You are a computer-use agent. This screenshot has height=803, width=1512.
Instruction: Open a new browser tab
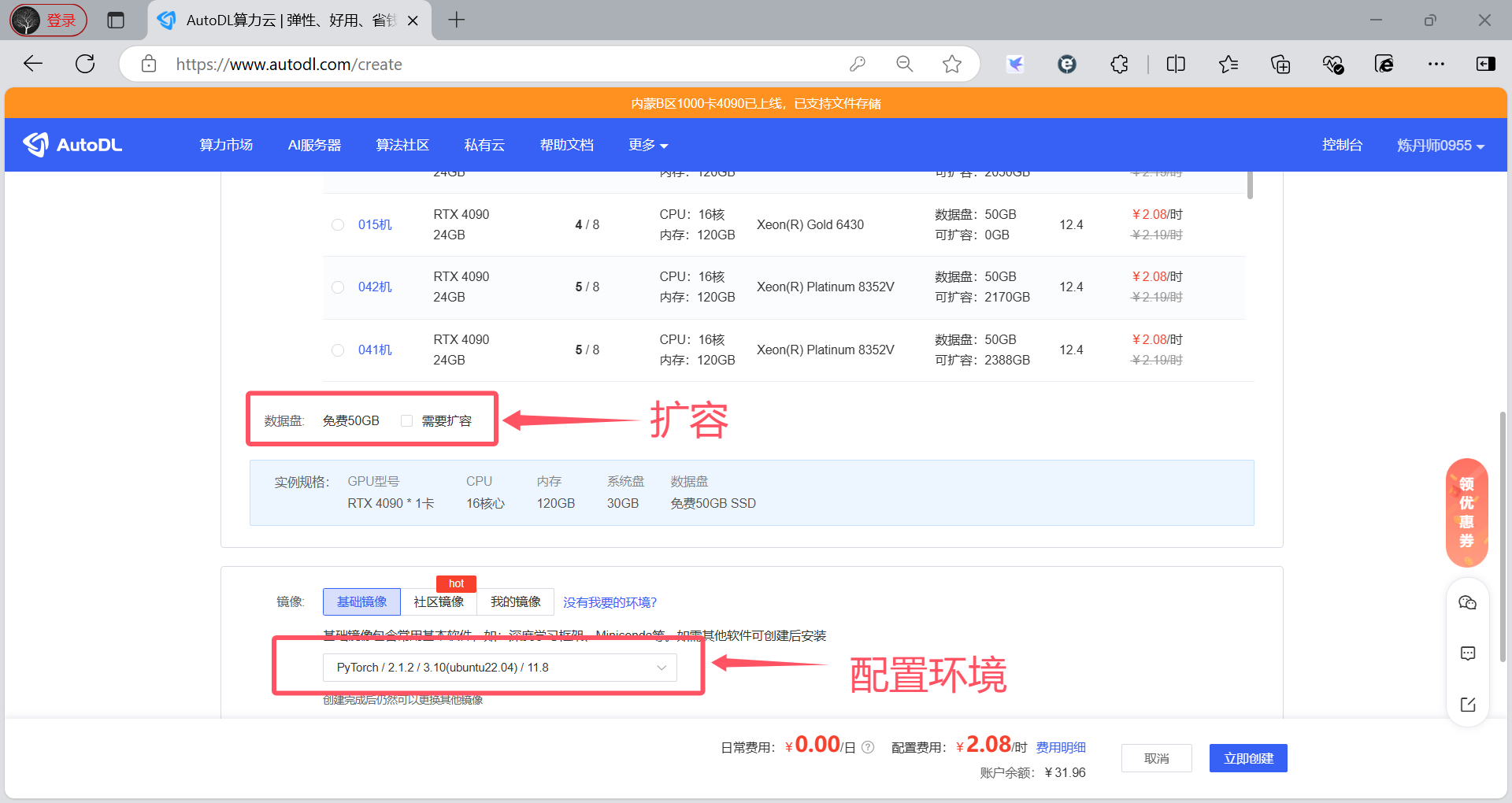tap(456, 20)
